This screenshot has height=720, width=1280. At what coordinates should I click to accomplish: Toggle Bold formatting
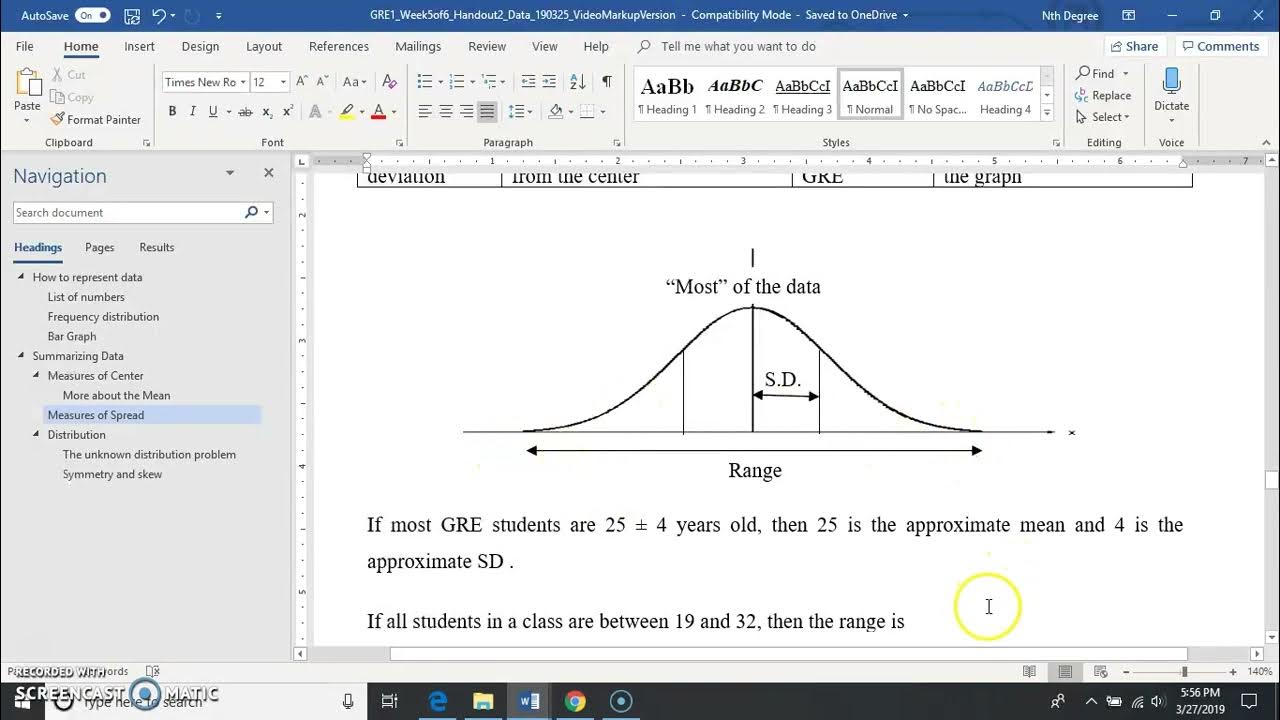172,111
